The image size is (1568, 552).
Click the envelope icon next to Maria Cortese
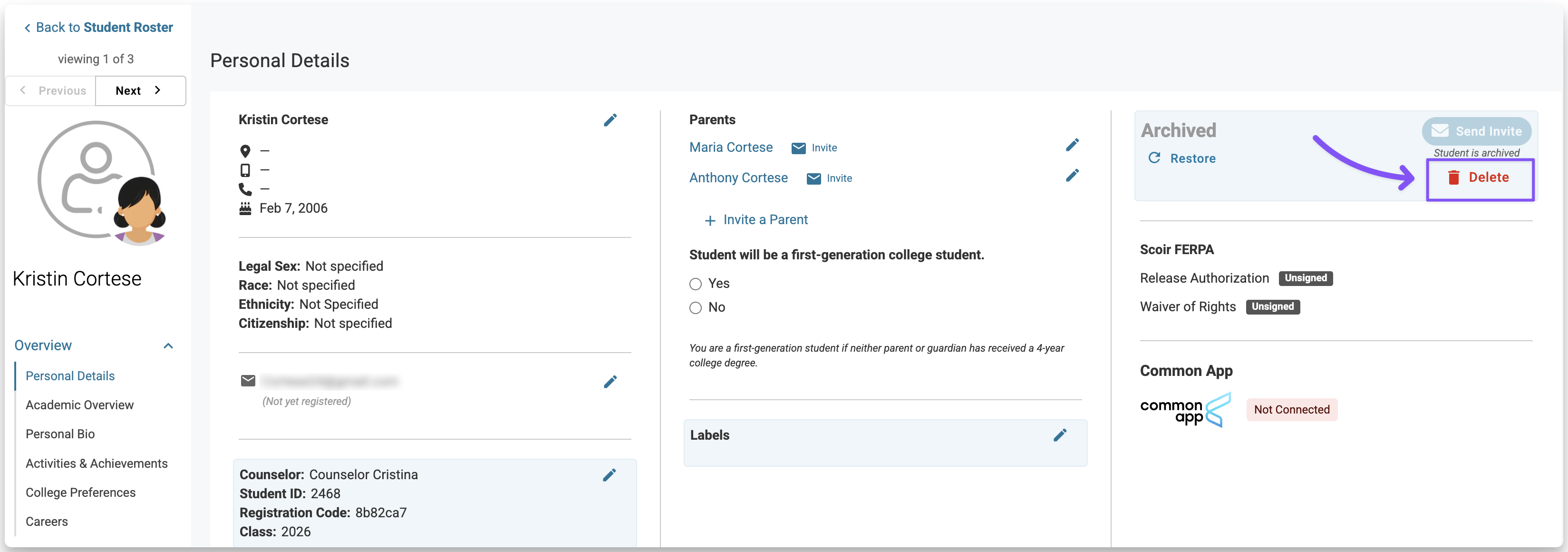[x=798, y=148]
